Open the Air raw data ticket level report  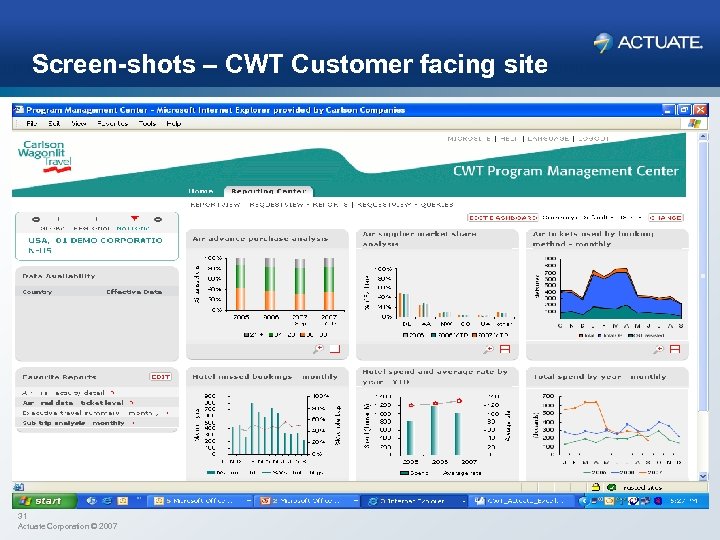click(x=73, y=403)
